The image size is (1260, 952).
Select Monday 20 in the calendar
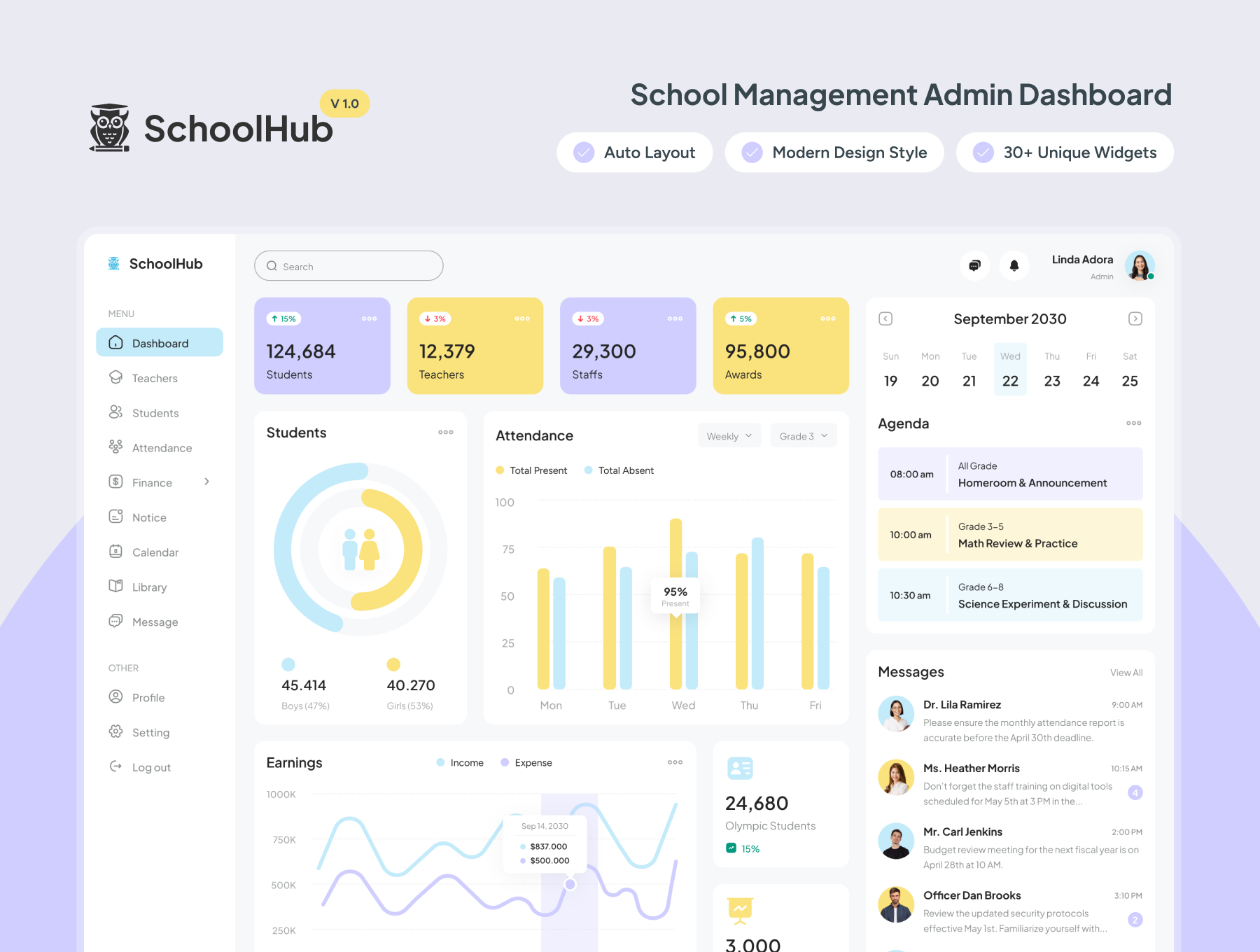930,370
